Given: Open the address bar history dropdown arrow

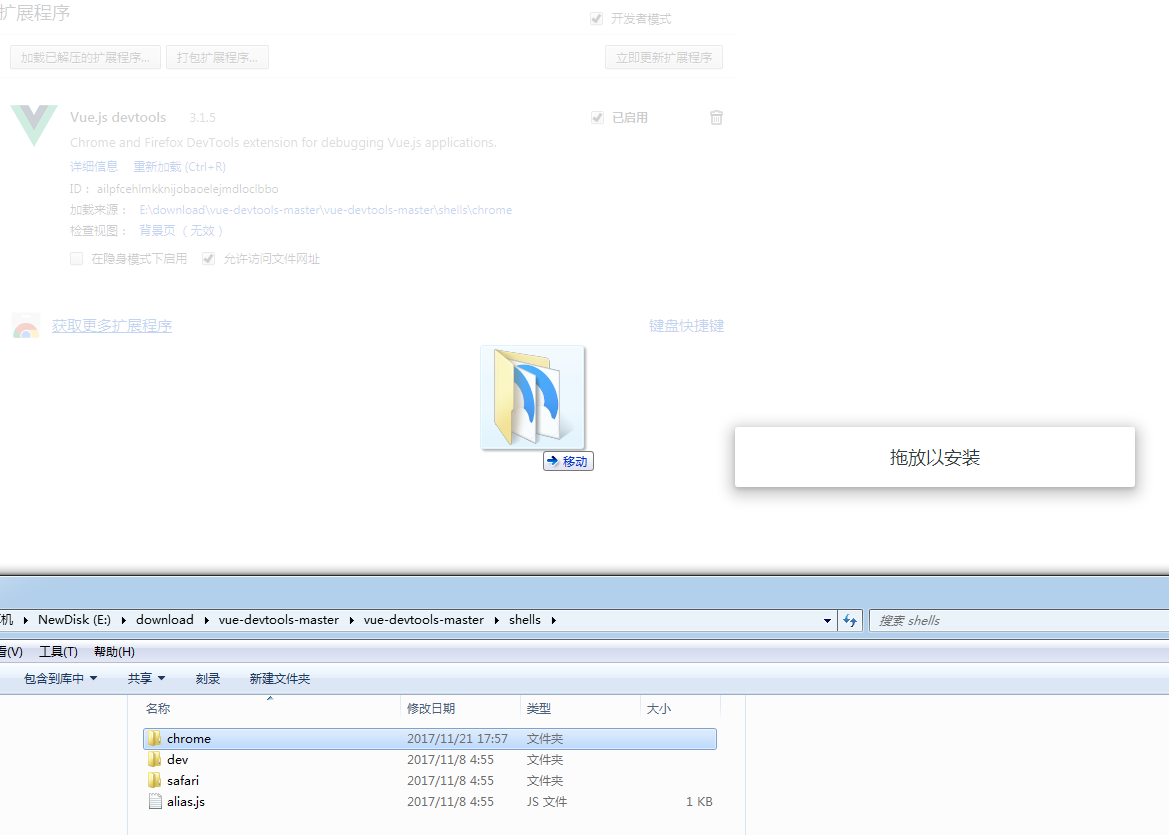Looking at the screenshot, I should coord(827,620).
